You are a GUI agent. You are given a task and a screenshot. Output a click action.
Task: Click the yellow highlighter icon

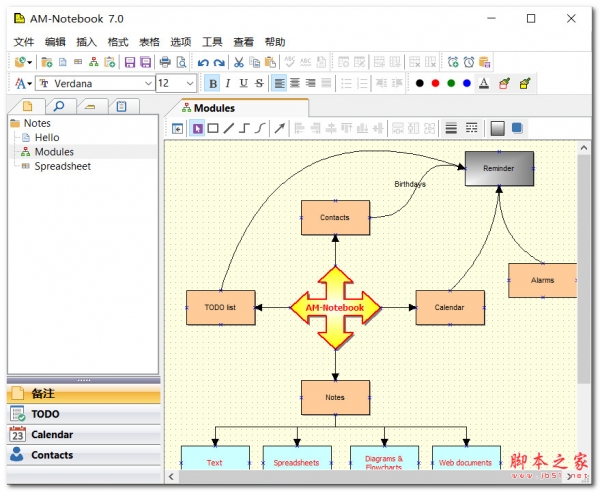point(525,83)
